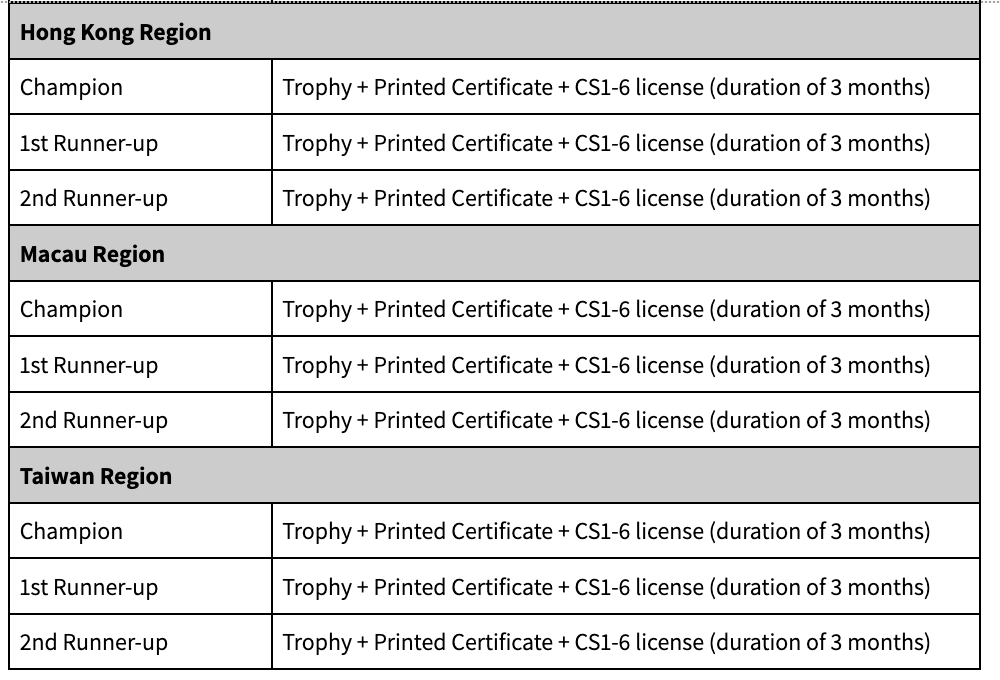Select 1st Runner-up cell under Macau Region

[x=89, y=365]
